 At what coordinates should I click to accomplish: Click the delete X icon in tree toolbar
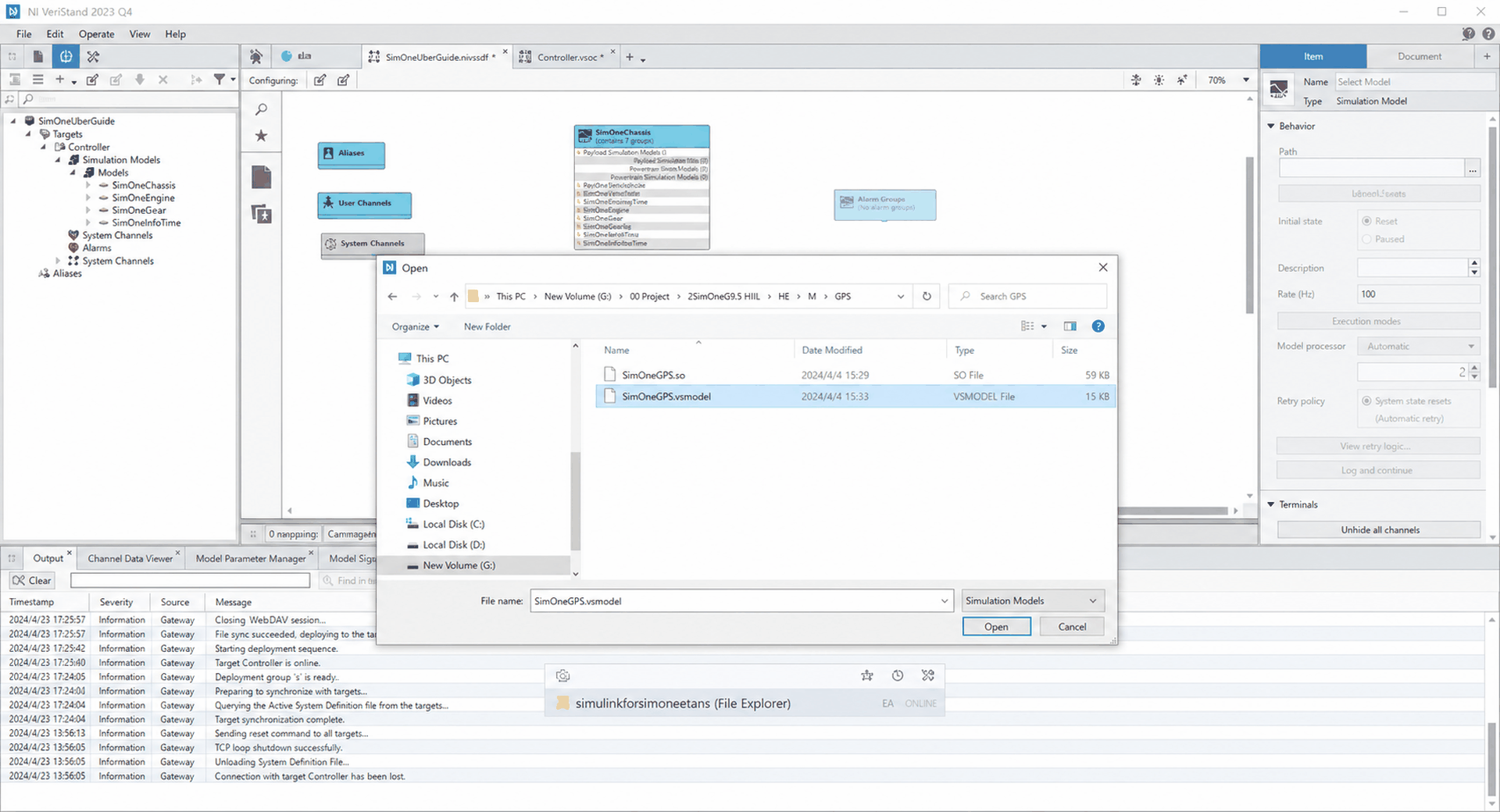(163, 80)
